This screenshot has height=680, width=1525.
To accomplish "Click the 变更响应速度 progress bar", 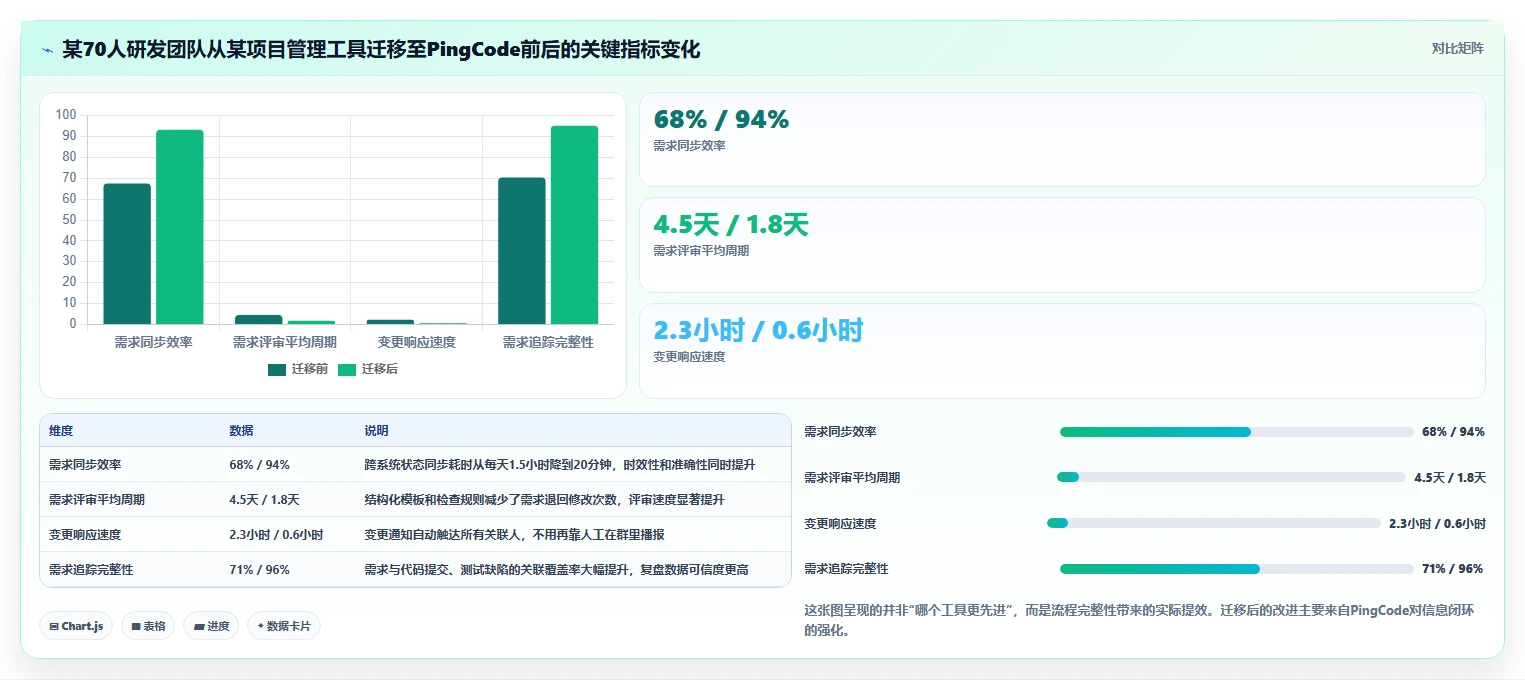I will [1213, 523].
